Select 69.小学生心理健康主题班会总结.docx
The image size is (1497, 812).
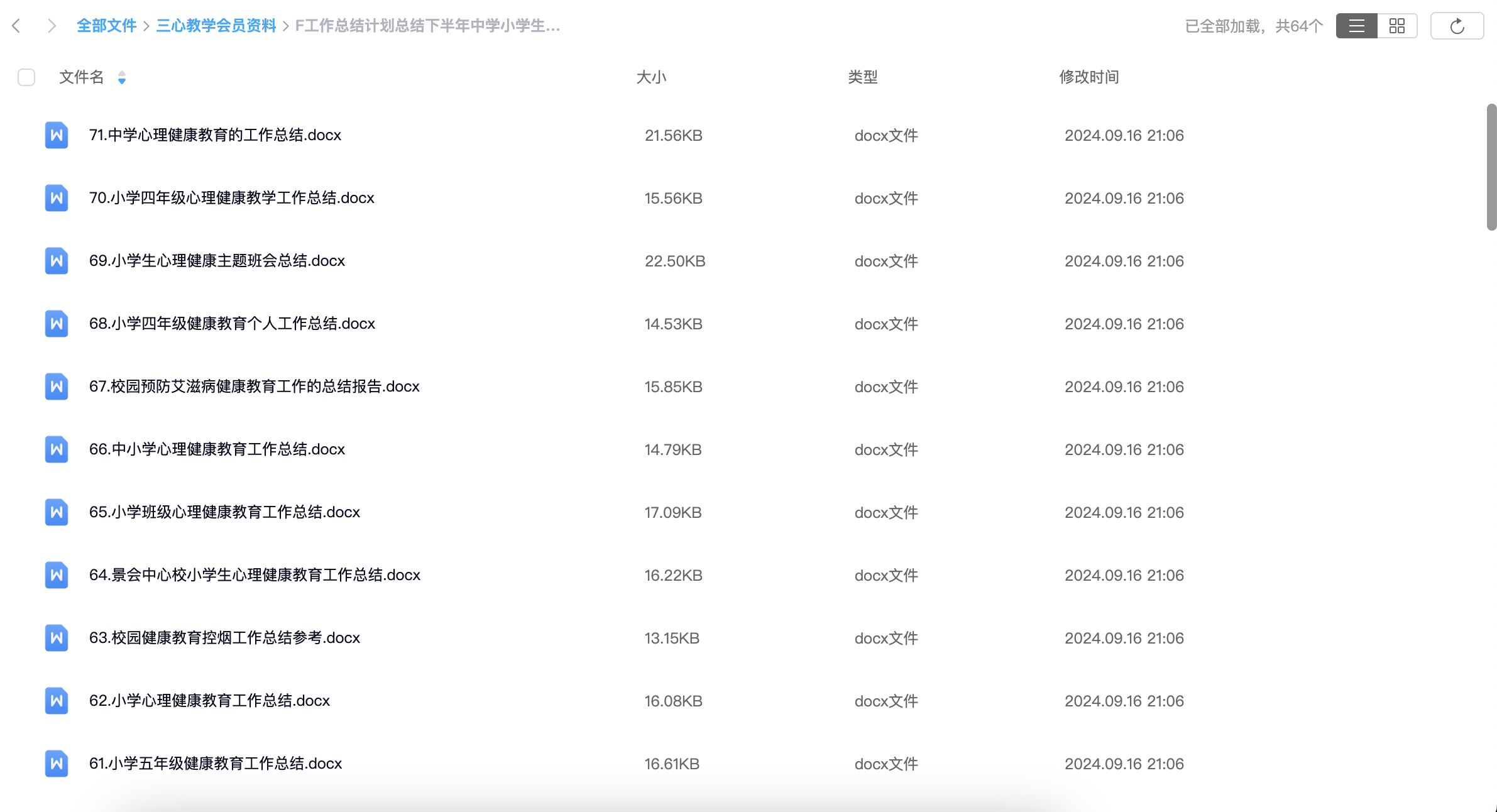coord(217,261)
